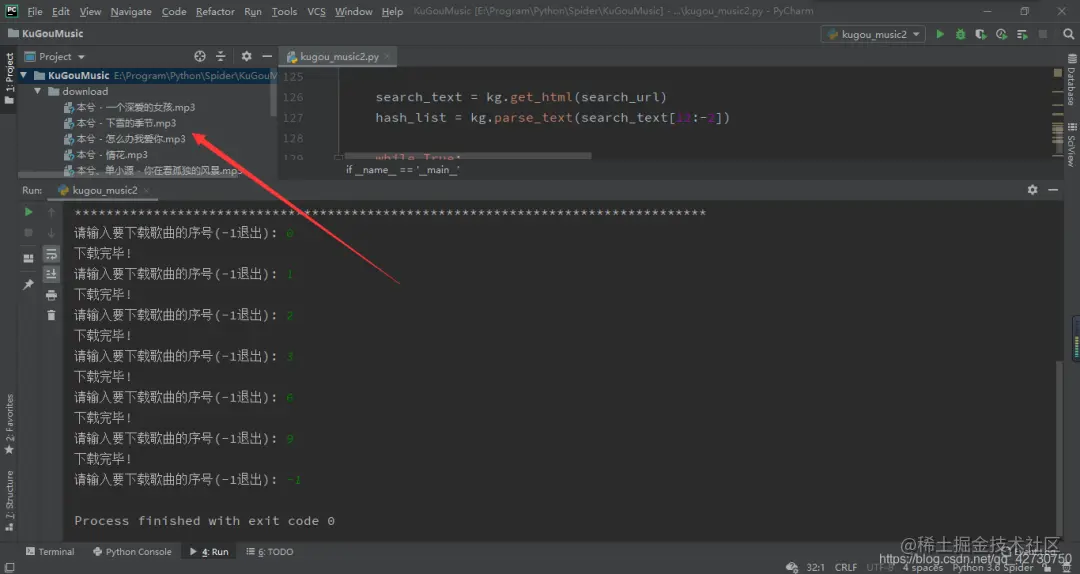Select 本兮 - 下雪的季节.mp3 file
The width and height of the screenshot is (1080, 574).
[120, 123]
